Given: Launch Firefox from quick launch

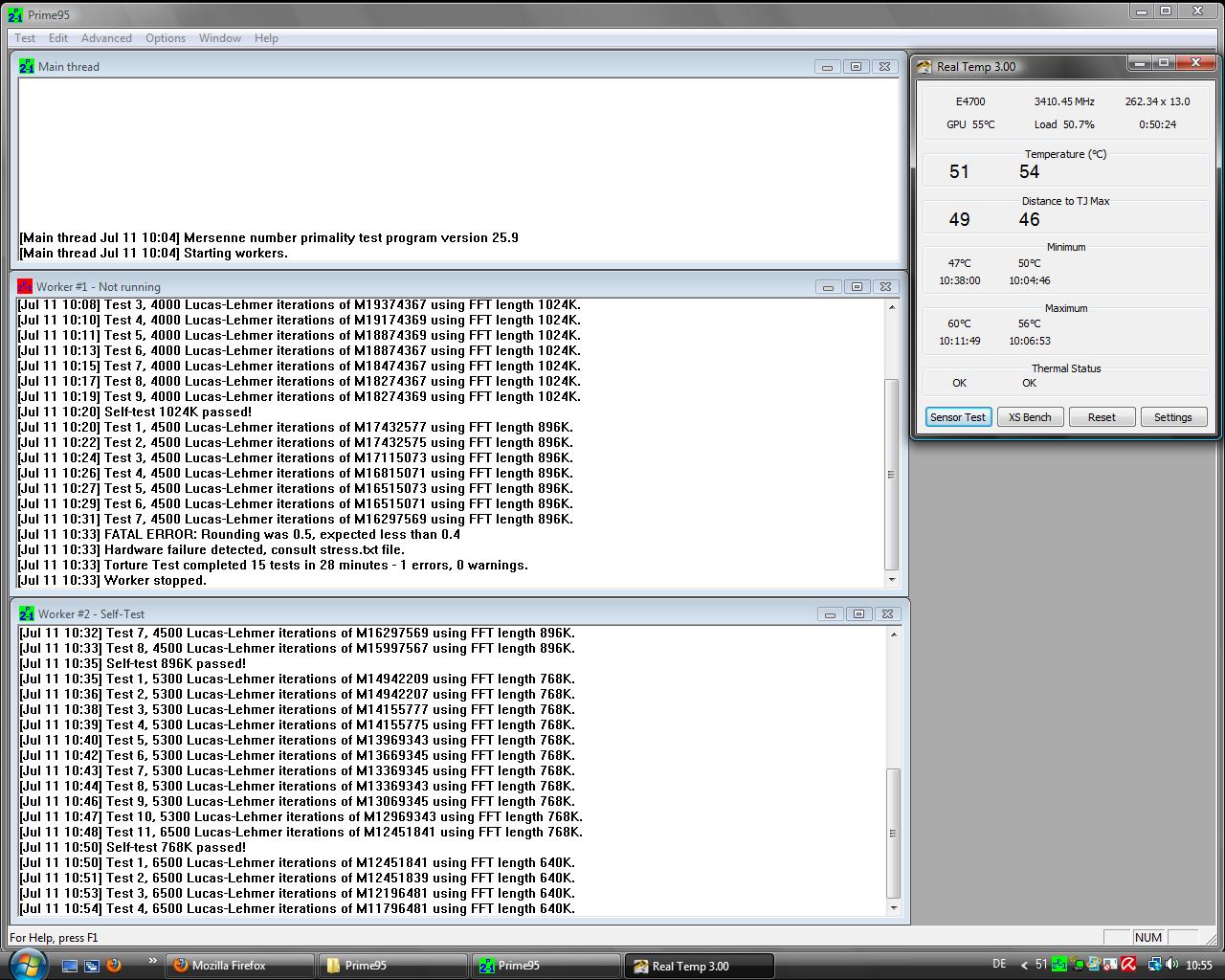Looking at the screenshot, I should tap(114, 965).
